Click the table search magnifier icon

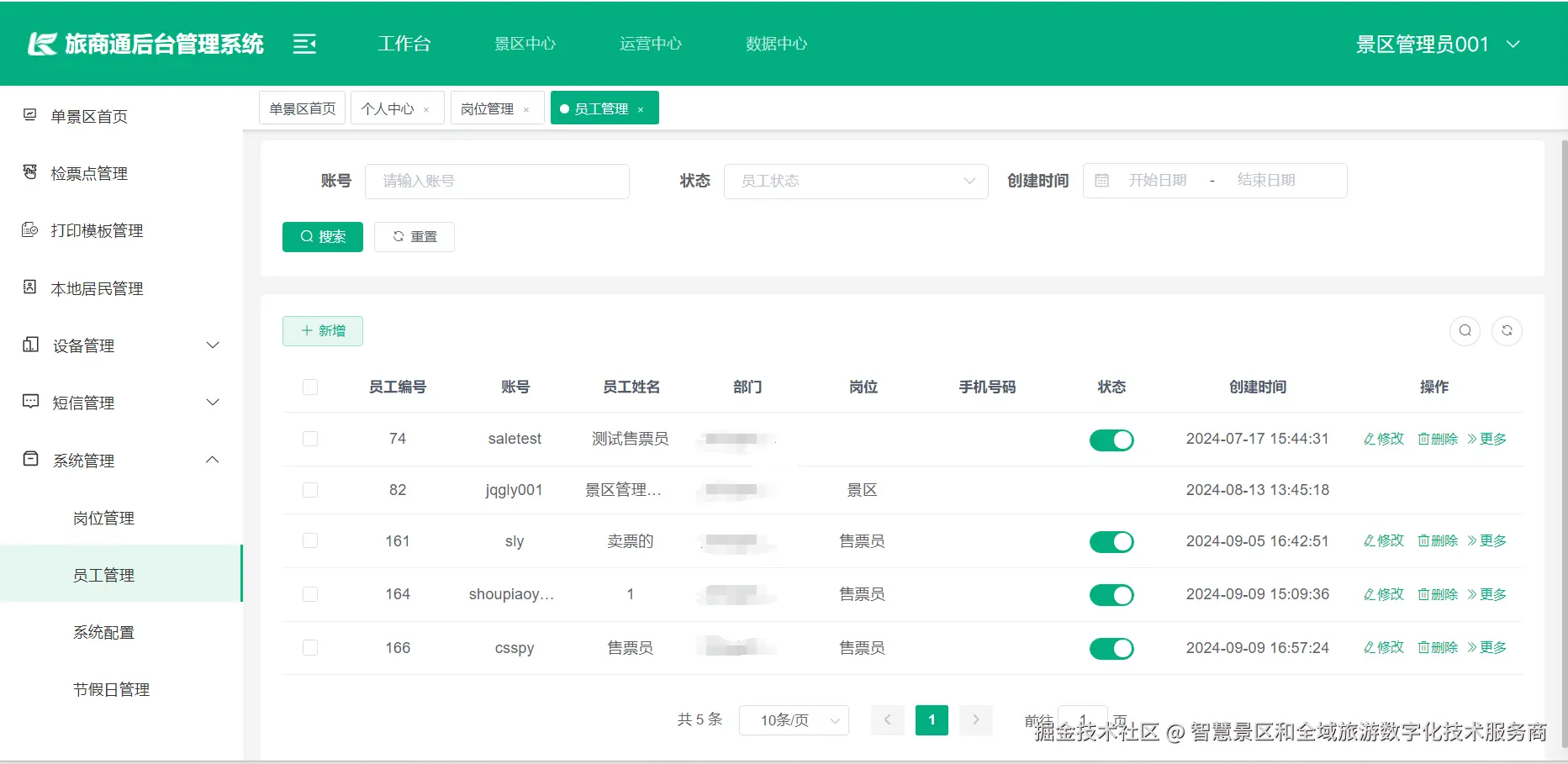(1465, 330)
